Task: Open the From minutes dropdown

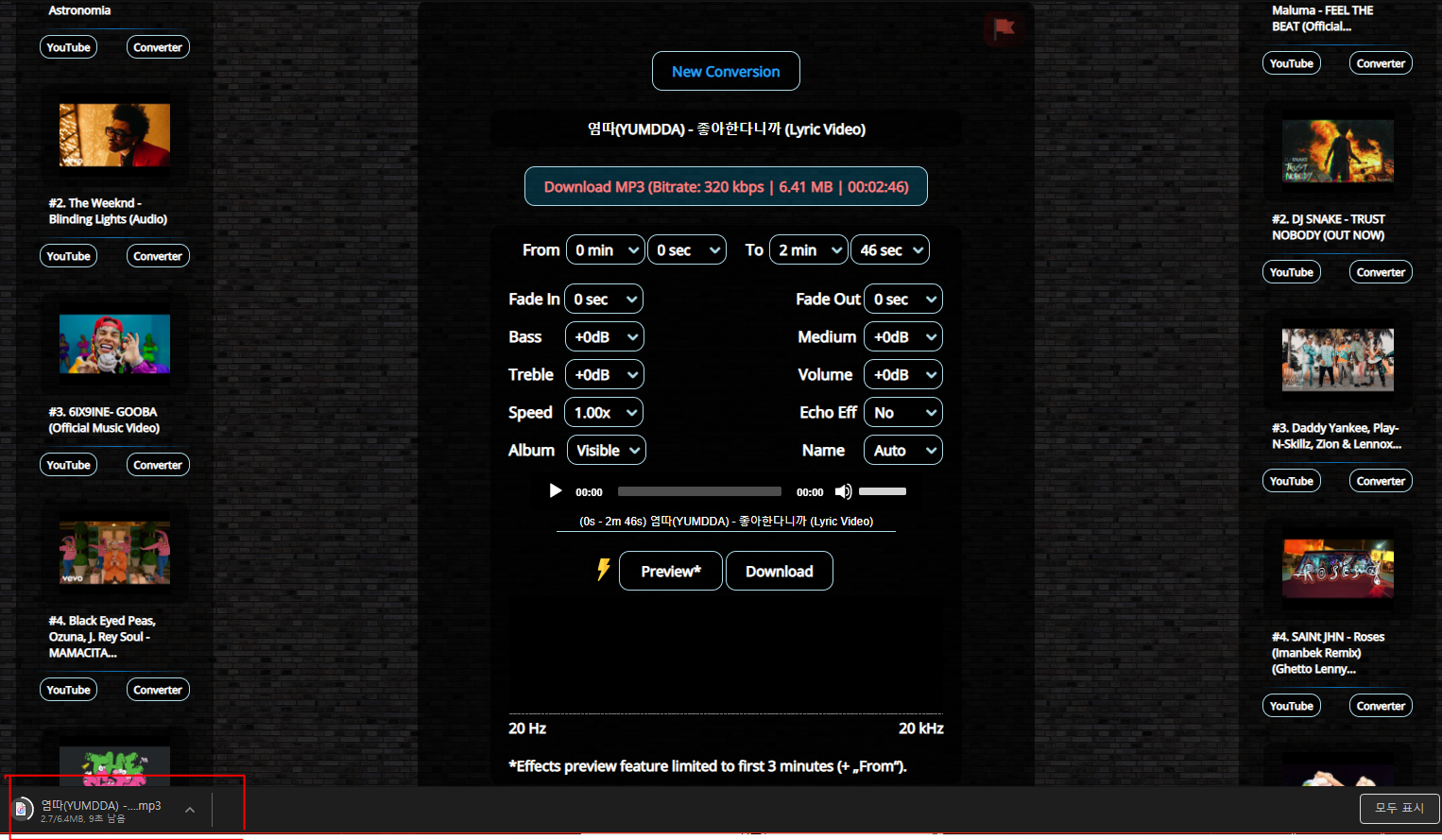Action: (x=606, y=249)
